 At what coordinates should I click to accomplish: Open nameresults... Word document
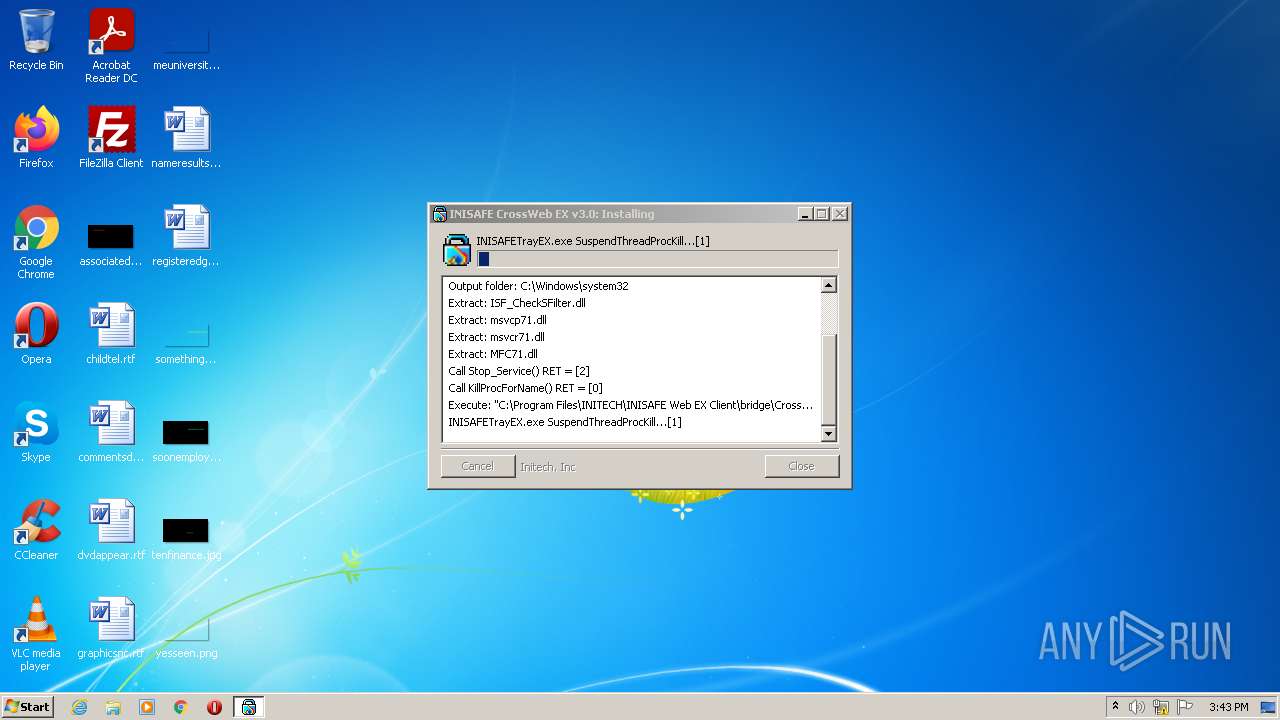(x=186, y=138)
